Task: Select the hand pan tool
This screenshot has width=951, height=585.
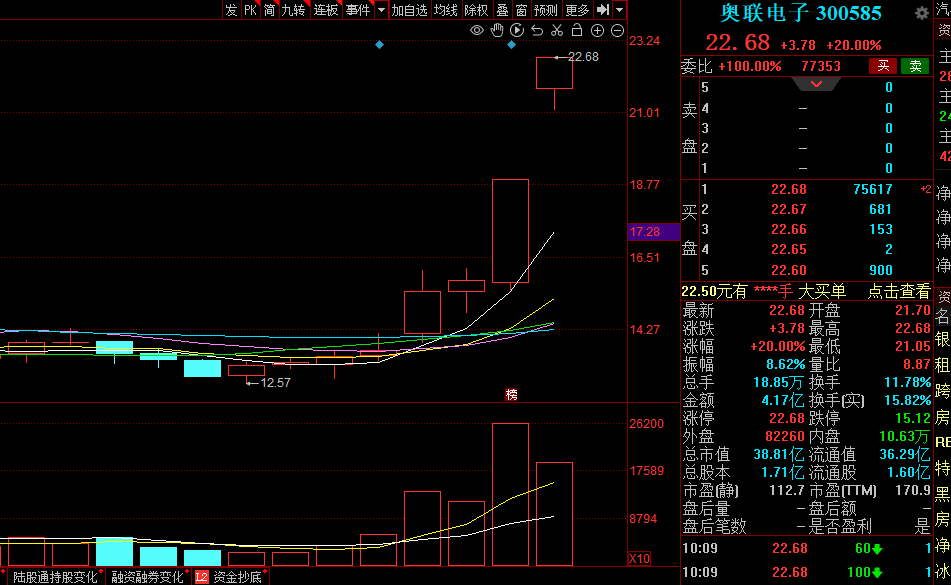Action: point(497,30)
